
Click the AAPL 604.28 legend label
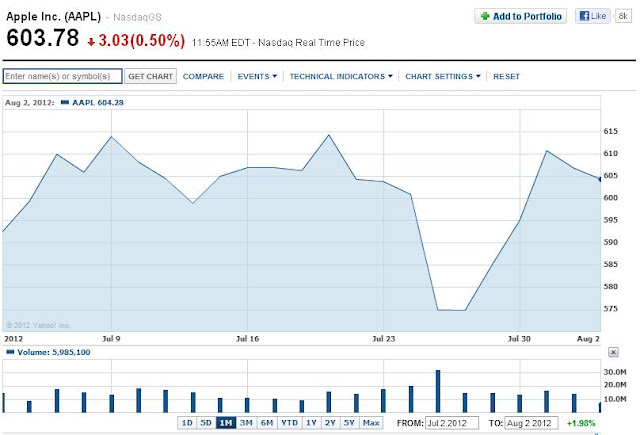pos(98,102)
